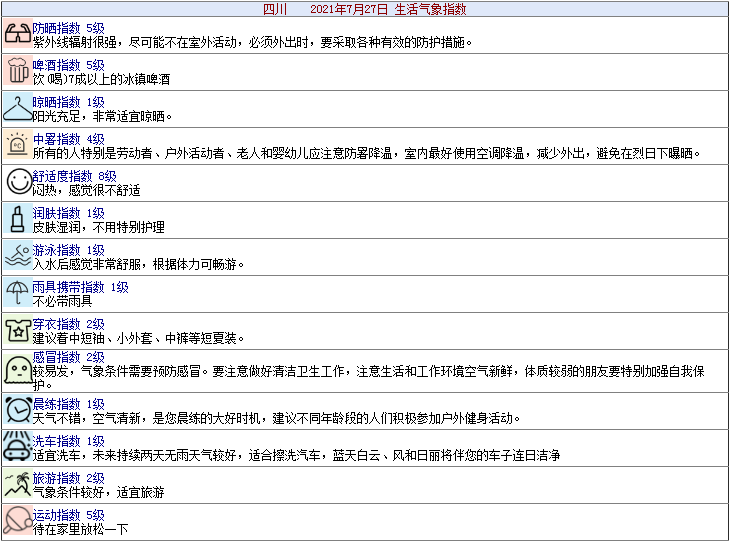Click the 生活气象指数 header title
The width and height of the screenshot is (732, 544).
pyautogui.click(x=430, y=9)
